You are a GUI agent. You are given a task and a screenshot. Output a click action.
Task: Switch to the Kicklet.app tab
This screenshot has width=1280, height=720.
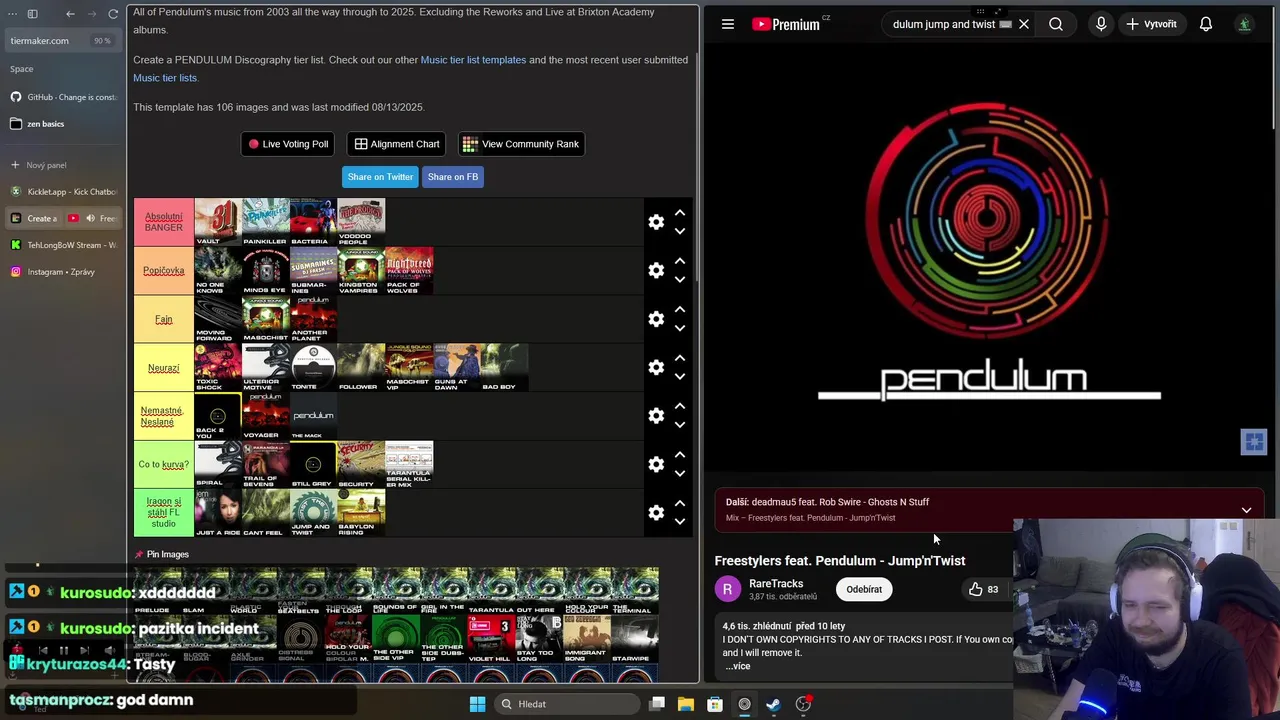64,191
